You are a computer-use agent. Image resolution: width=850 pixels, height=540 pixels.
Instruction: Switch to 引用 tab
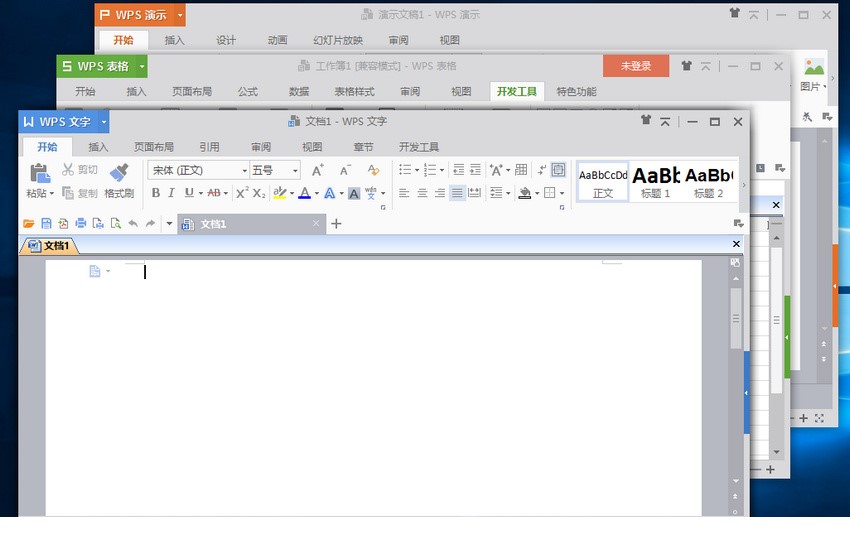(x=209, y=147)
